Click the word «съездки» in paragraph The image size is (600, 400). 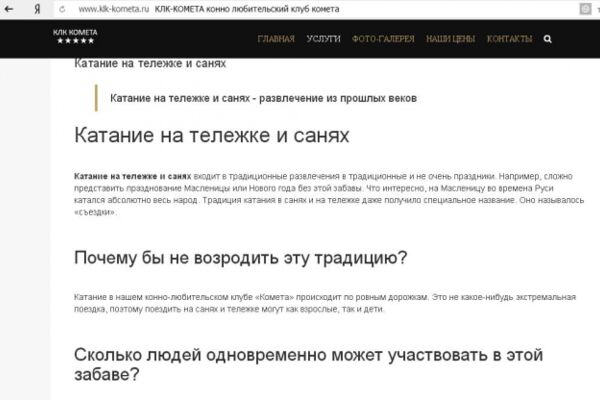tap(95, 212)
